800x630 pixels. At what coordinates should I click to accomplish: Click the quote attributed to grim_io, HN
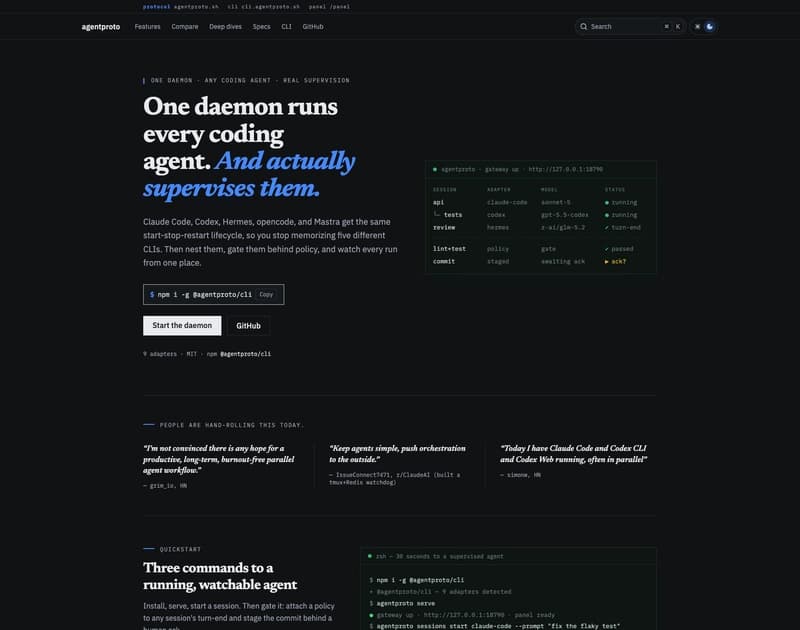[219, 459]
